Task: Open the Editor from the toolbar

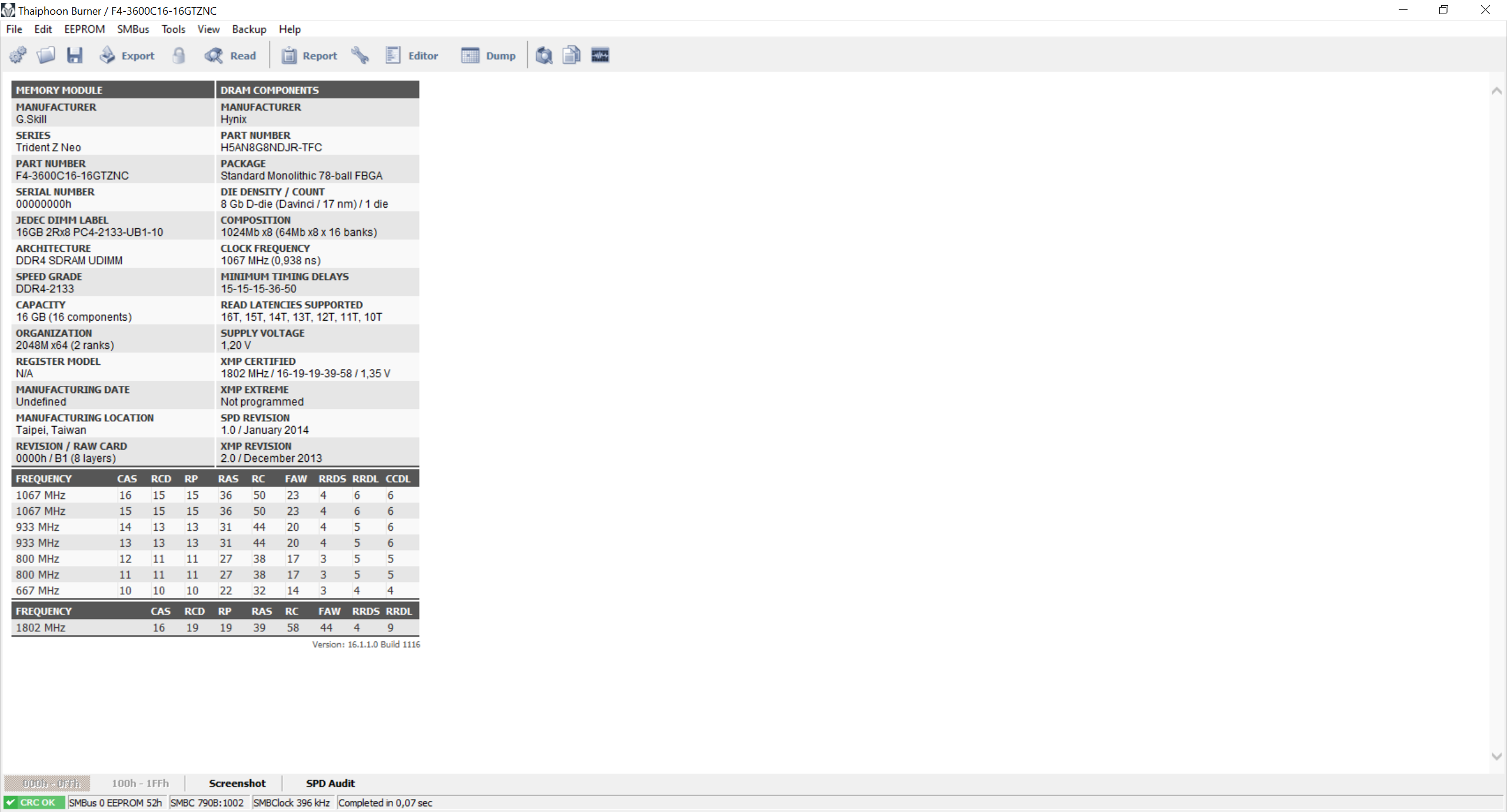Action: [412, 55]
